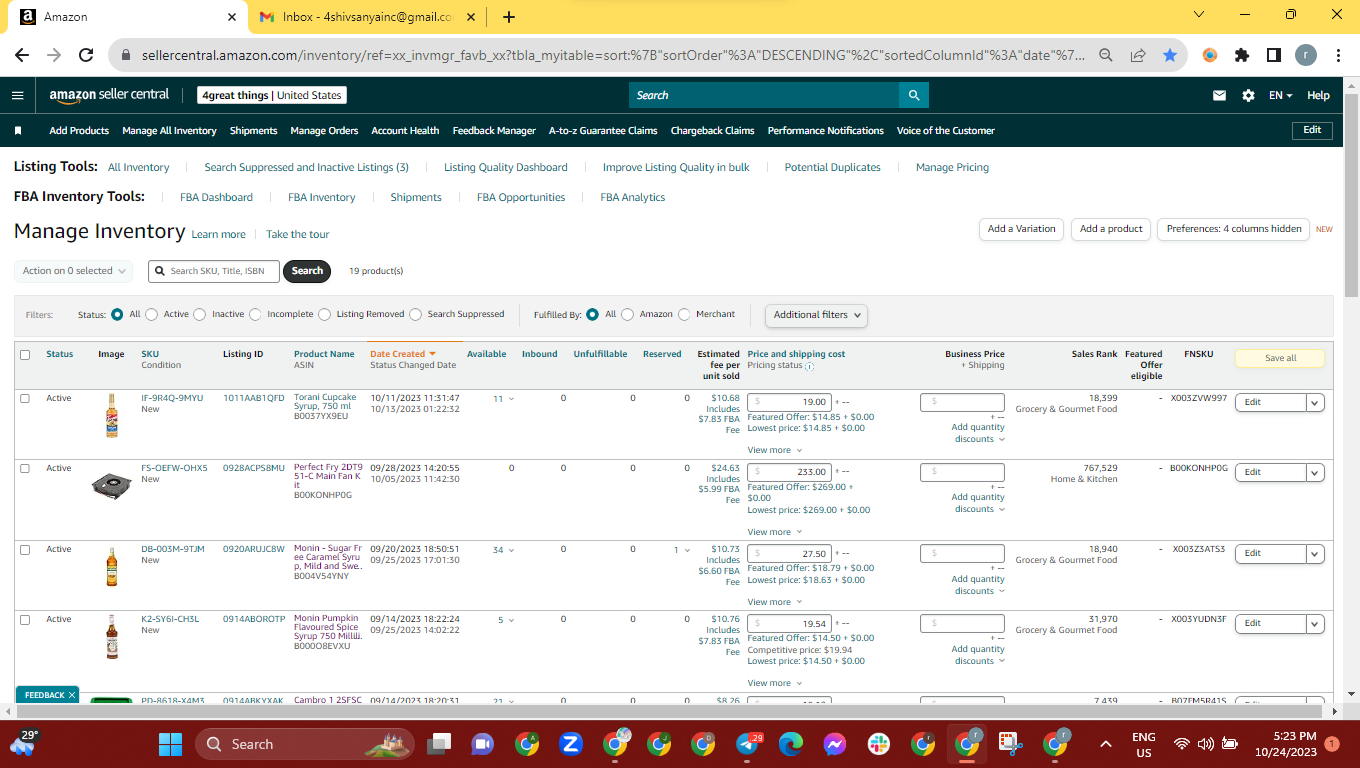Open Manage All Inventory menu
1360x768 pixels.
169,131
